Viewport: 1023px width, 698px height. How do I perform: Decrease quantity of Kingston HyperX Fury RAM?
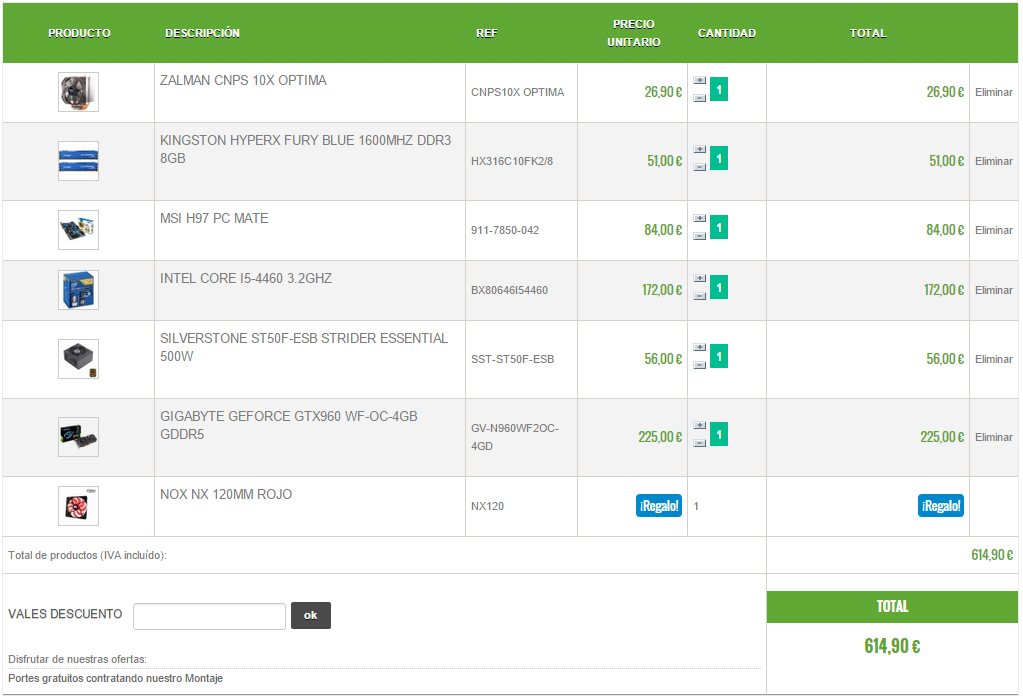(x=699, y=167)
